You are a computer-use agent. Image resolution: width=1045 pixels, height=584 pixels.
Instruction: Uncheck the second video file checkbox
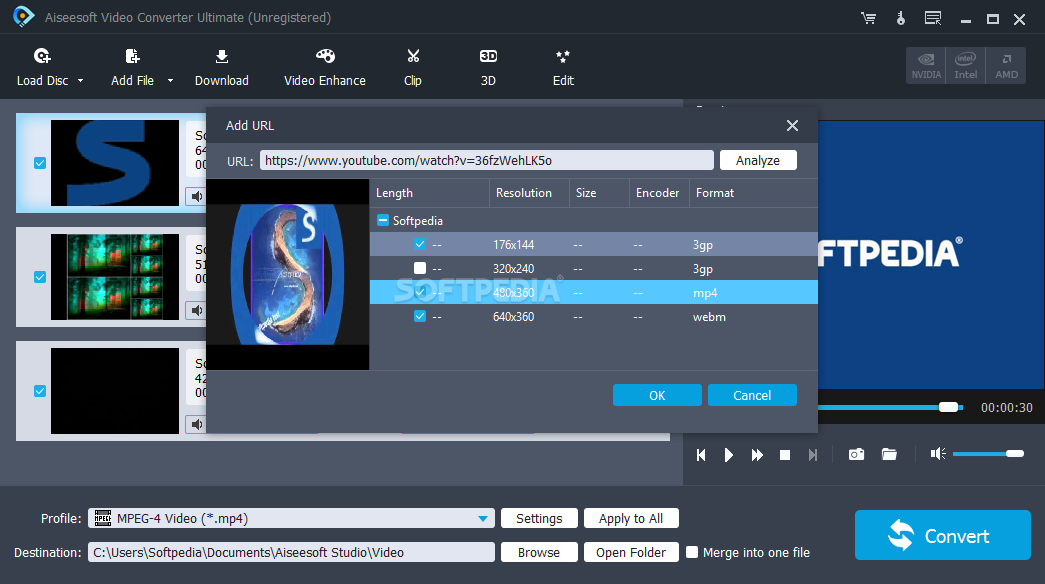(x=40, y=277)
